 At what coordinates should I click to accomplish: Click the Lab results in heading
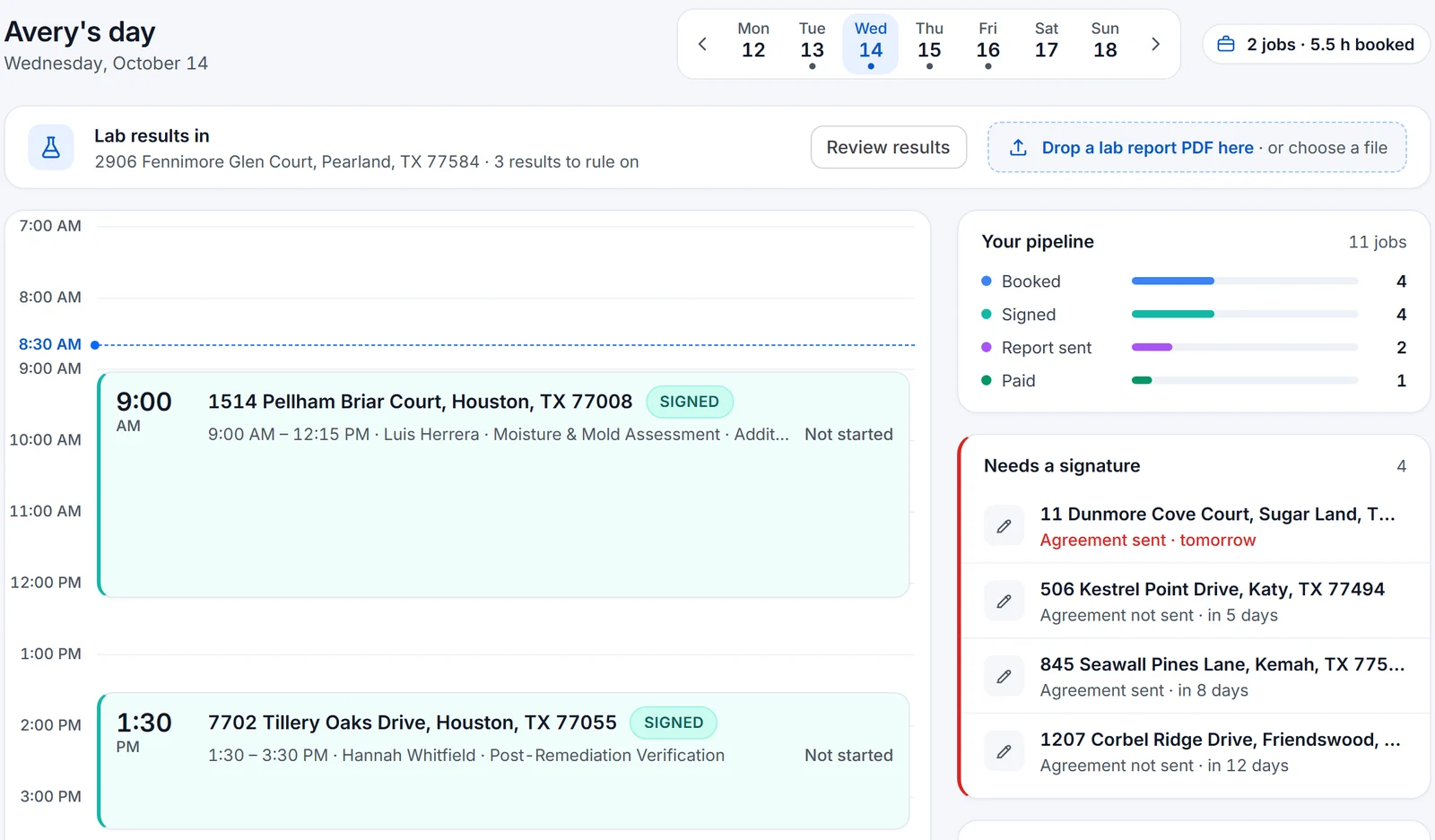[152, 136]
